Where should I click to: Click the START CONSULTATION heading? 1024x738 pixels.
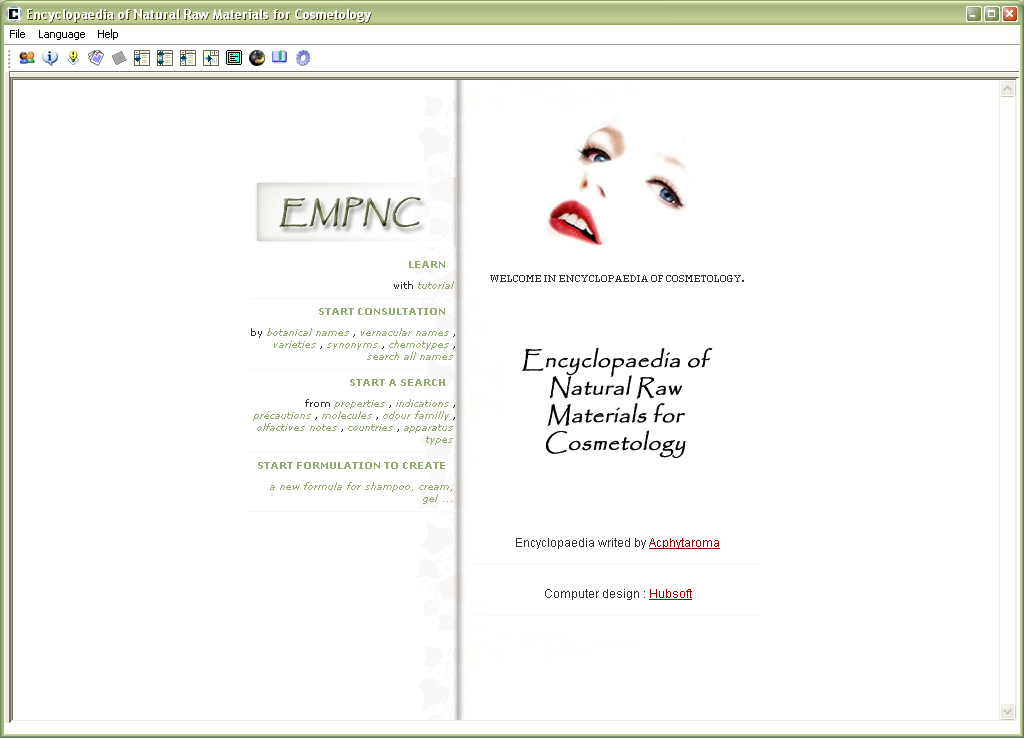[382, 312]
